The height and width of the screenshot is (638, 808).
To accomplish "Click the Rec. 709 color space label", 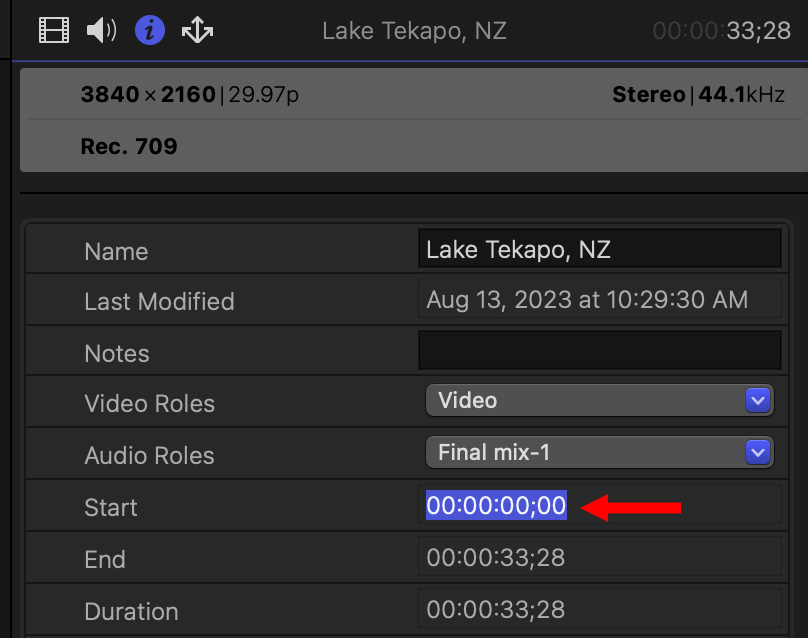I will 129,147.
